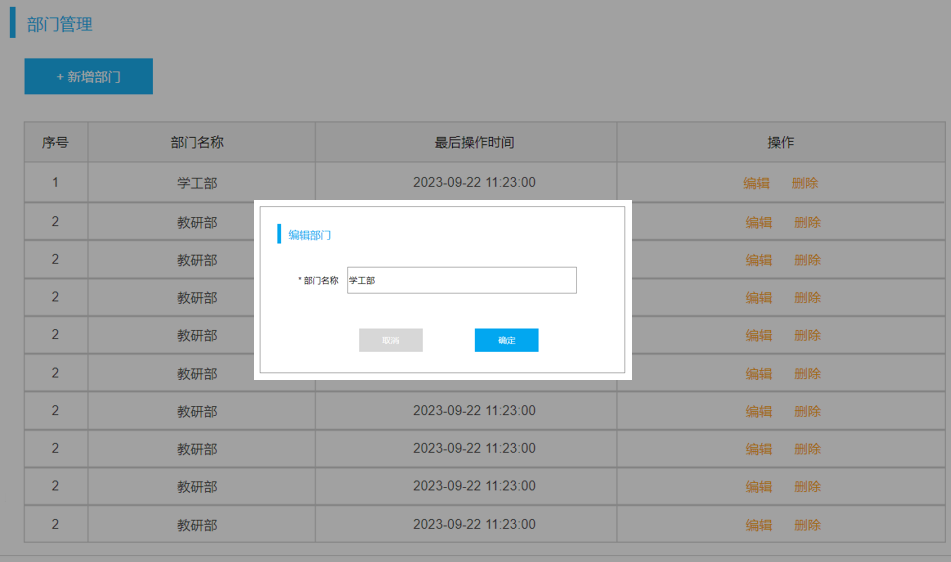Click 删除 in the second-to-last table row
The image size is (951, 562).
point(807,487)
